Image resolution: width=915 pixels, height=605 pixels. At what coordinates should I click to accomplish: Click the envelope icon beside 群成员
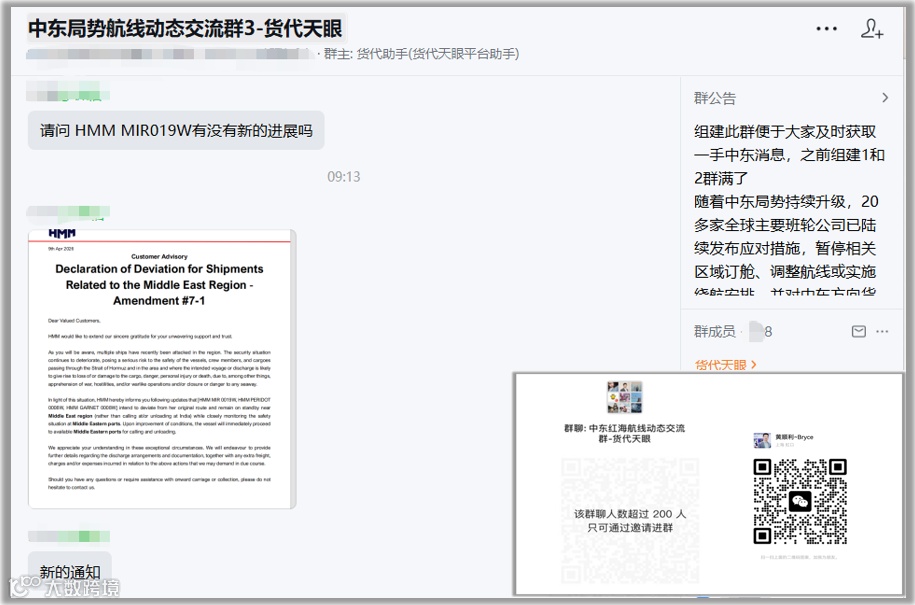(x=858, y=331)
